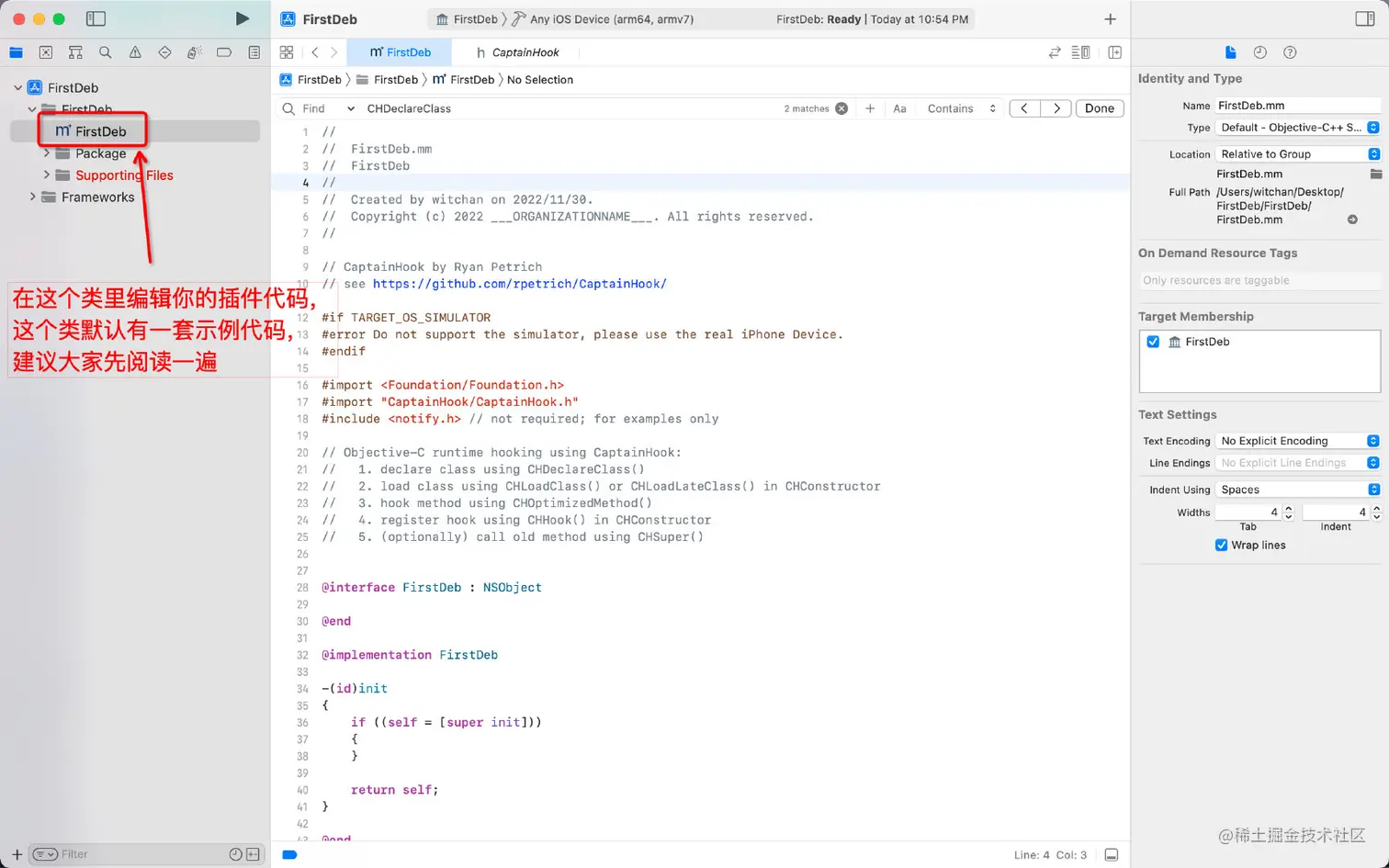The image size is (1389, 868).
Task: Open the Contains match-type dropdown
Action: pos(961,108)
